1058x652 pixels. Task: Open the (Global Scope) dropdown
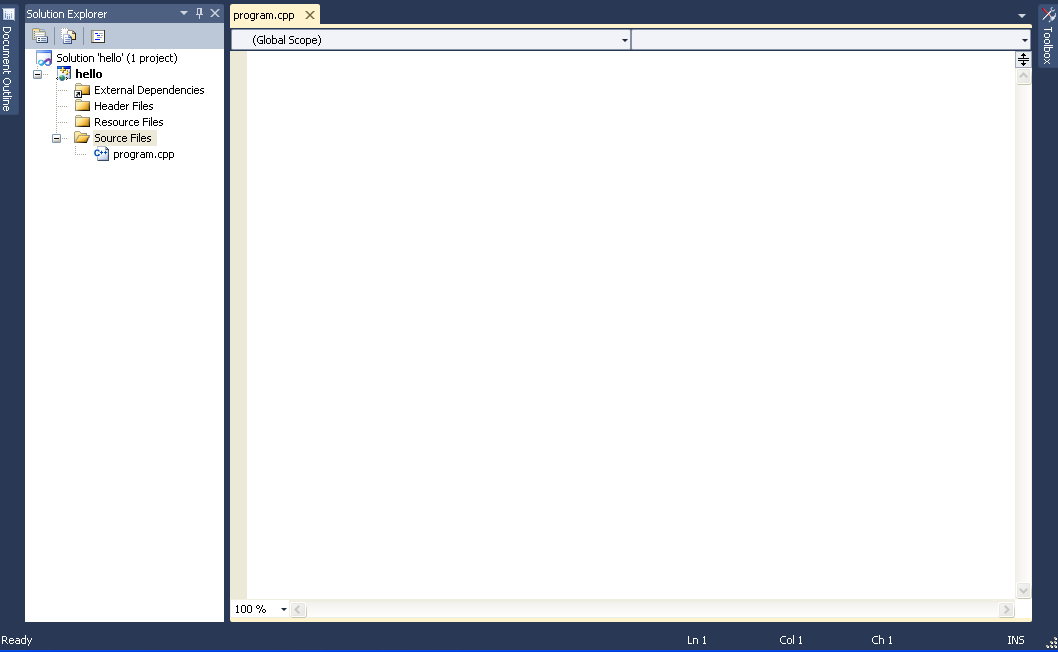click(625, 40)
